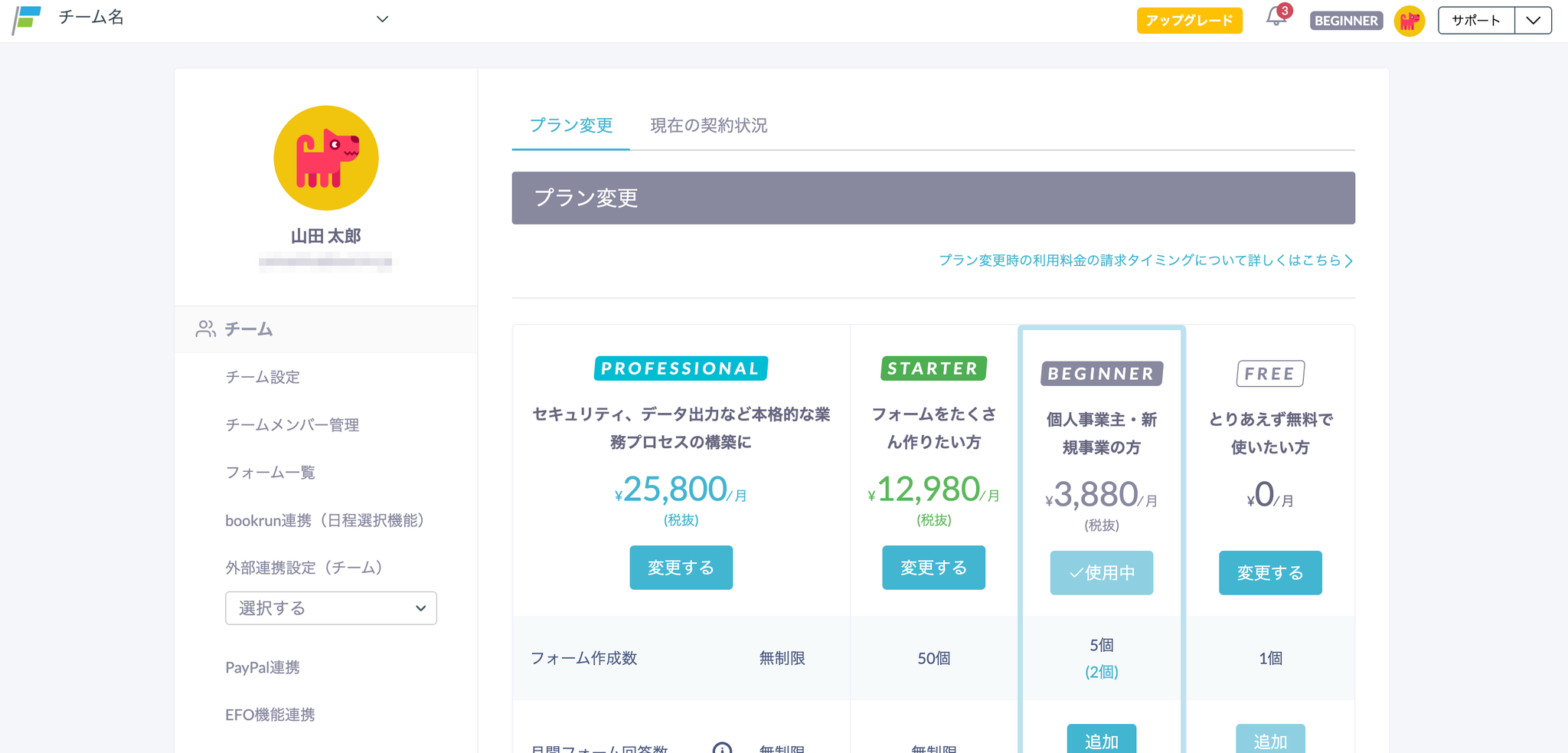Switch to the 現在の契約状況 tab

(x=708, y=126)
